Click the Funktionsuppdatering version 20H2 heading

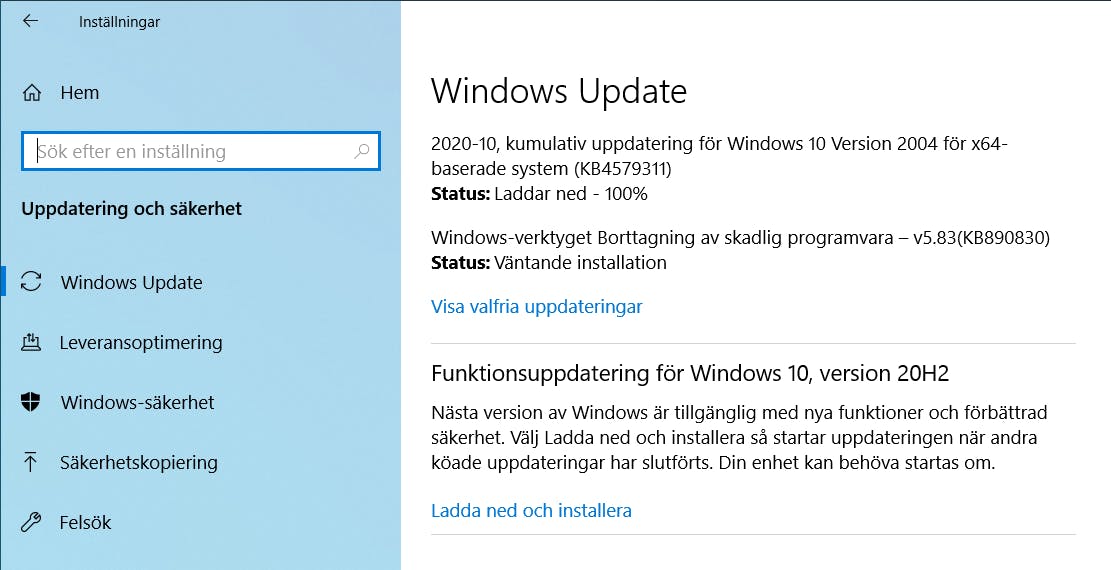click(x=689, y=373)
